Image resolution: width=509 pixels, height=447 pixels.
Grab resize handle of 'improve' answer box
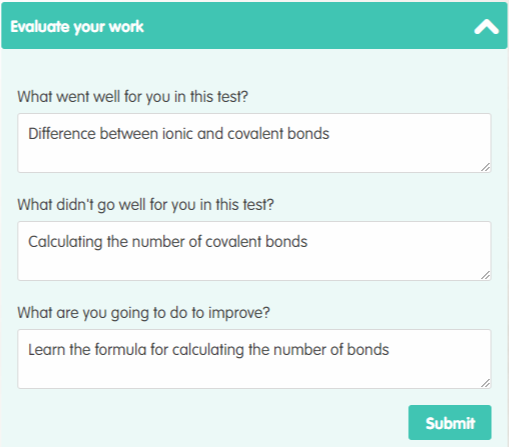486,383
